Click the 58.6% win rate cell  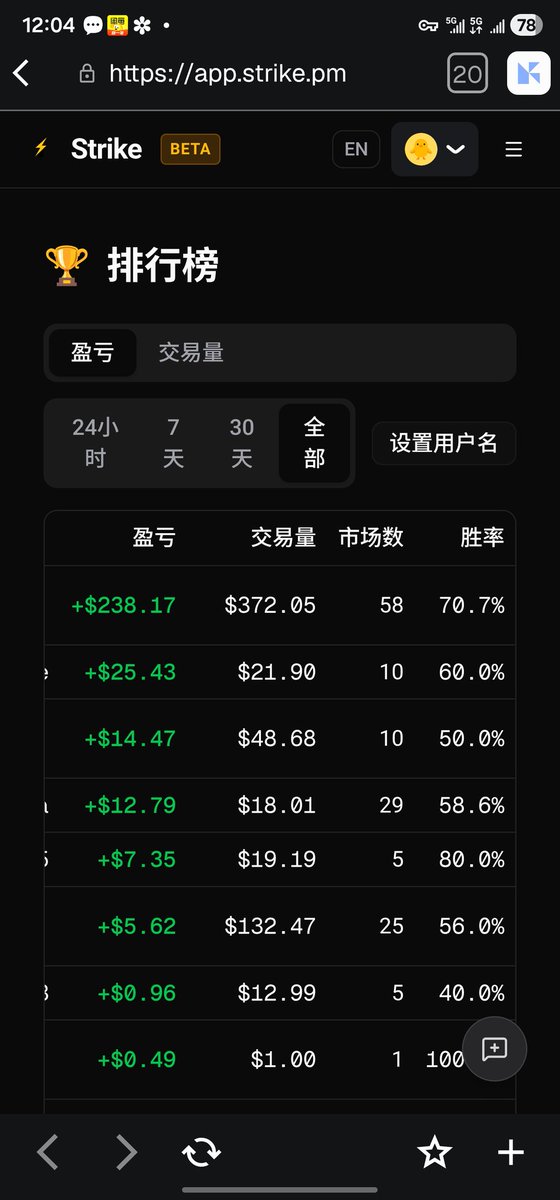click(472, 805)
